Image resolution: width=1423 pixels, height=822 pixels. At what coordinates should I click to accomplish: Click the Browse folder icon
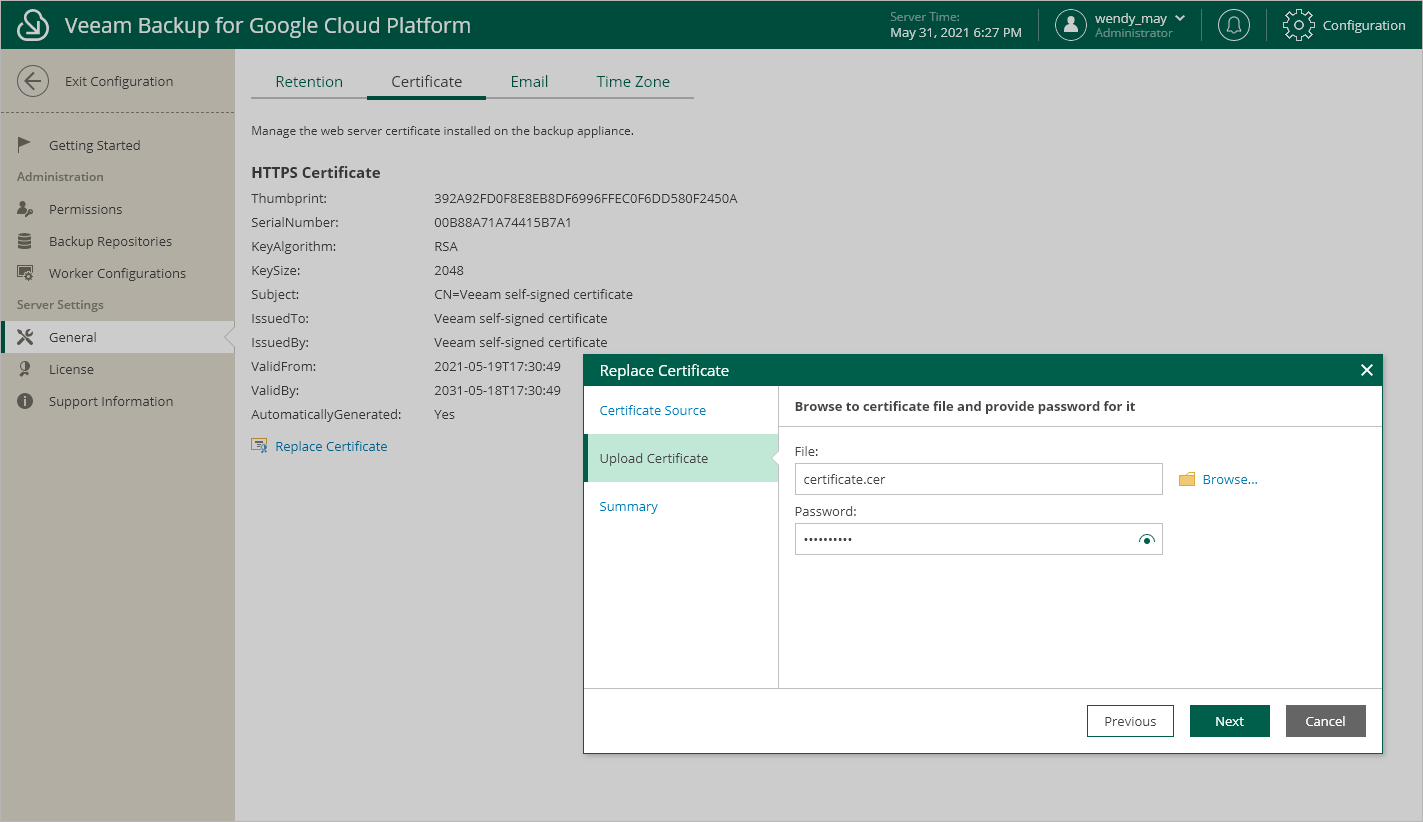[x=1187, y=480]
